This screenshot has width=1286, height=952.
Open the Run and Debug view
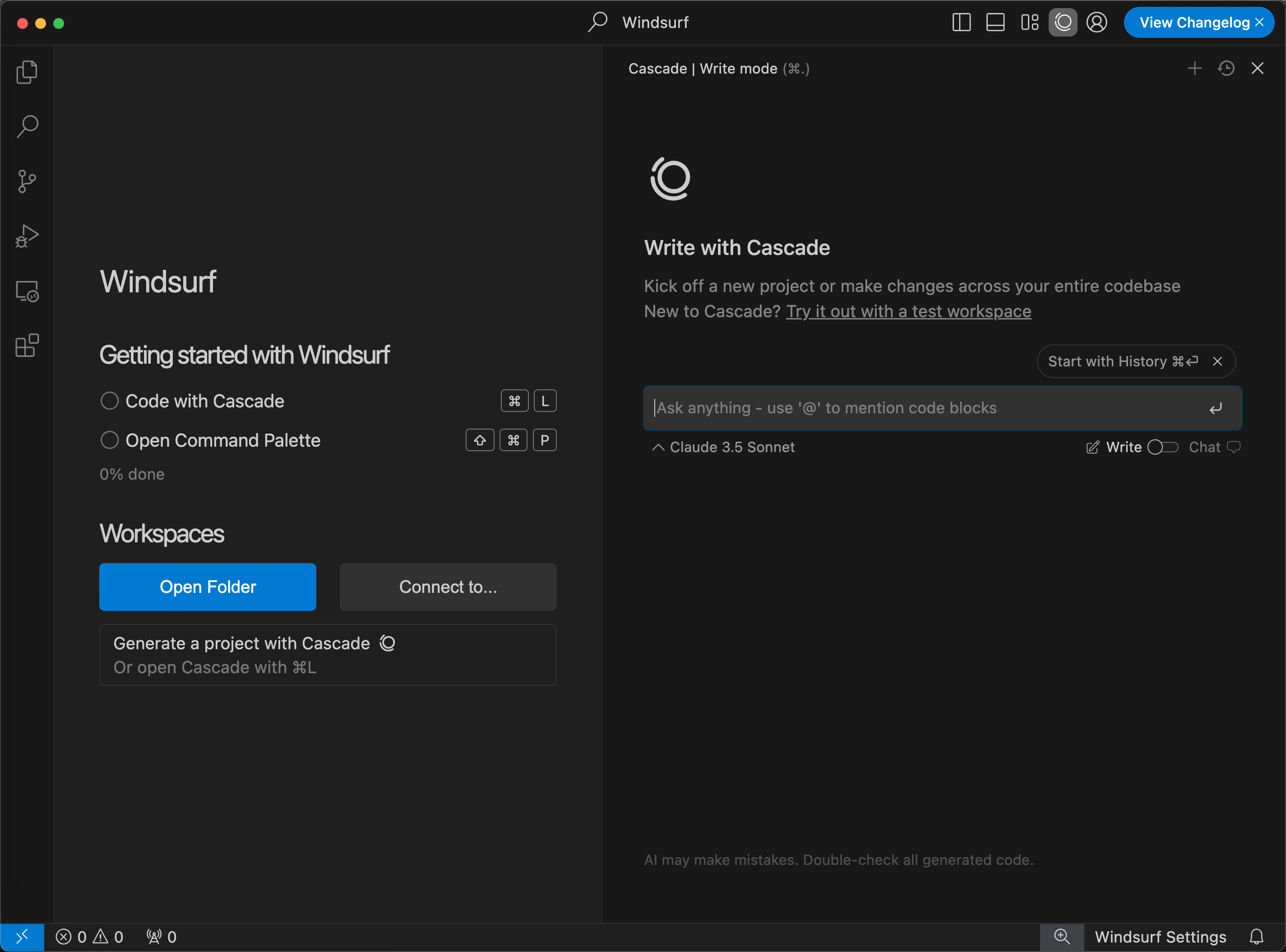27,236
